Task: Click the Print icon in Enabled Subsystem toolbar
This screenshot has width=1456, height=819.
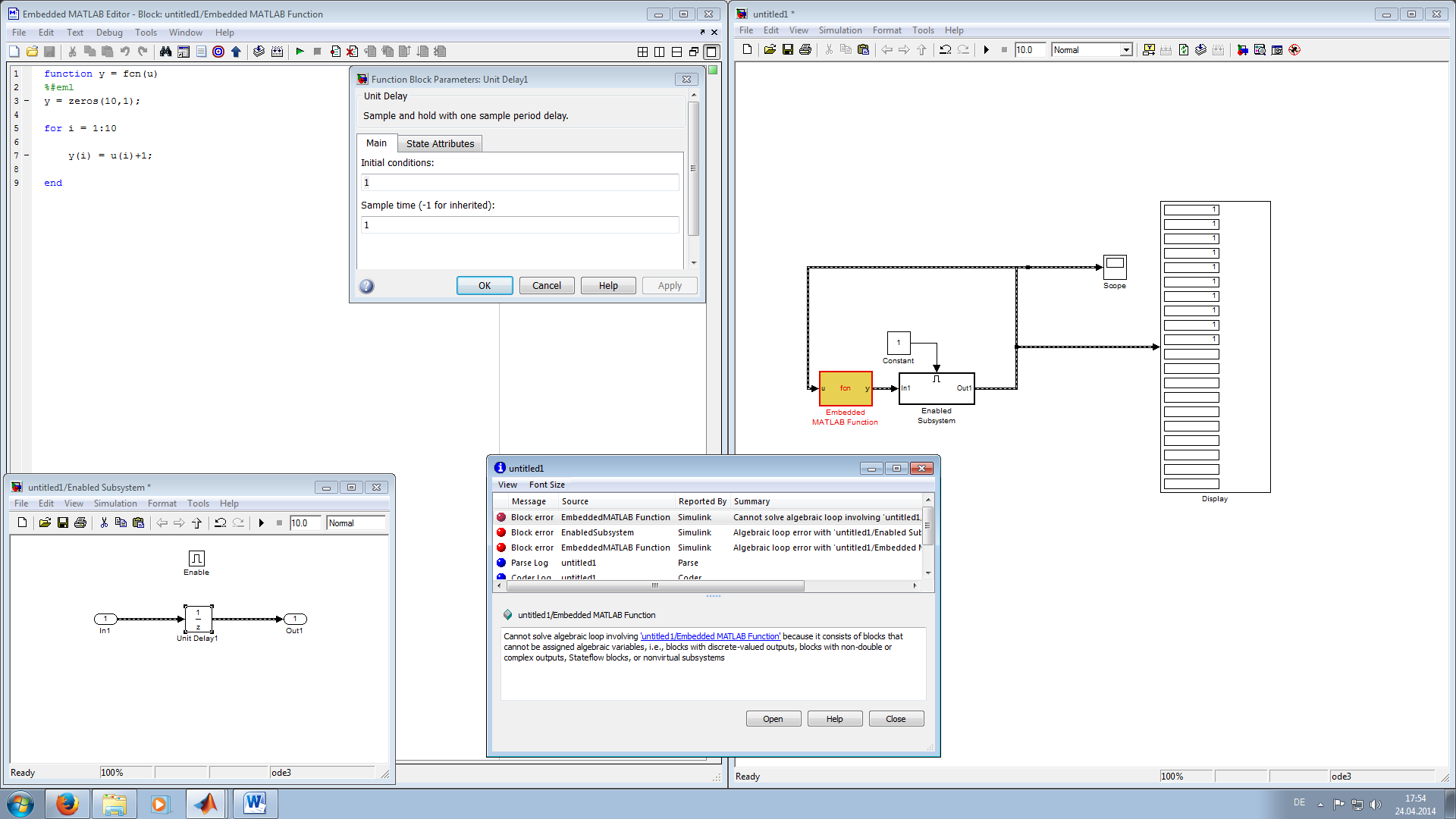Action: pyautogui.click(x=80, y=523)
